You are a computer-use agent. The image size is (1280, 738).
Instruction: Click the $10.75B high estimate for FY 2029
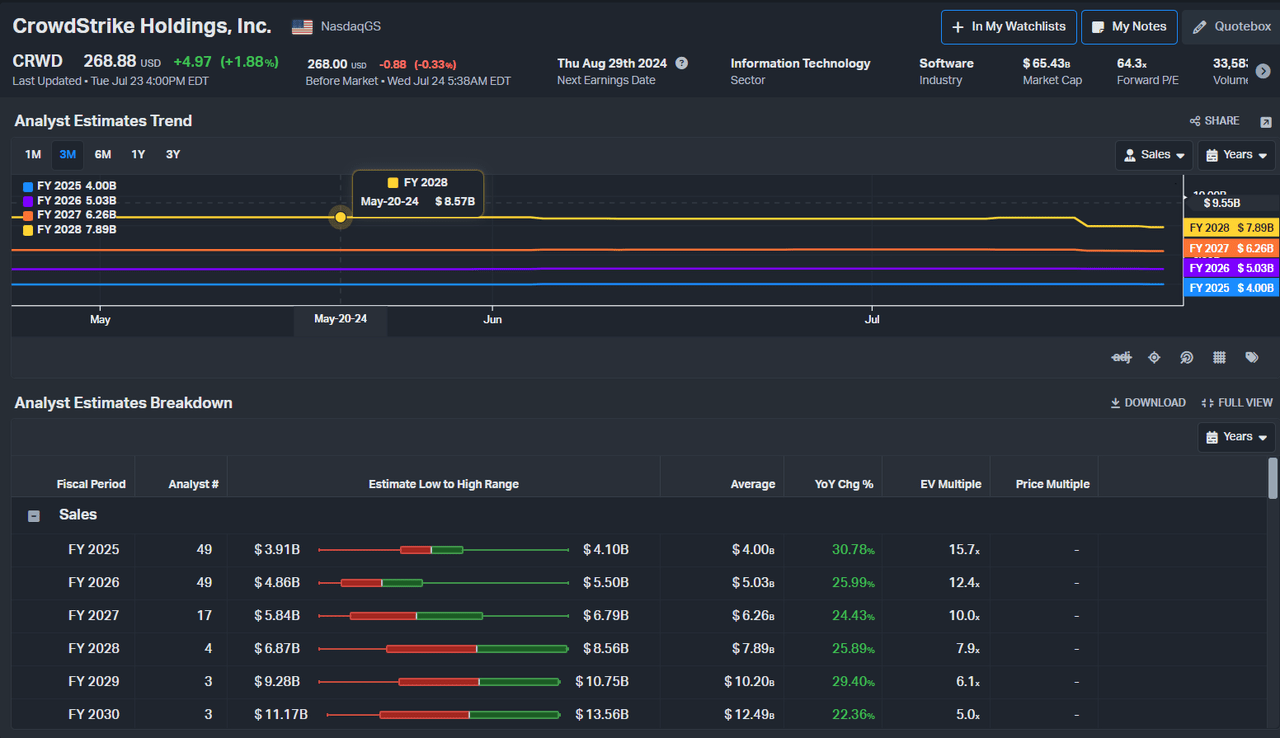602,682
